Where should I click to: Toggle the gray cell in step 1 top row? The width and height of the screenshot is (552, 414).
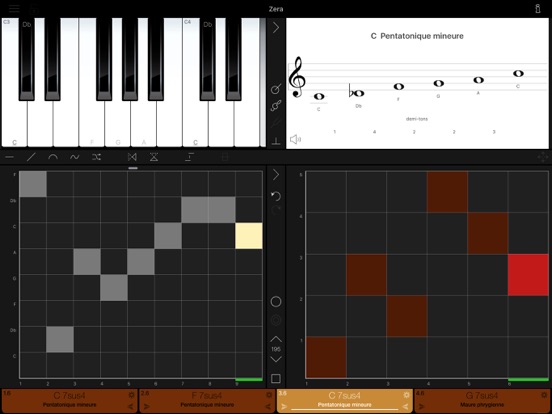33,184
